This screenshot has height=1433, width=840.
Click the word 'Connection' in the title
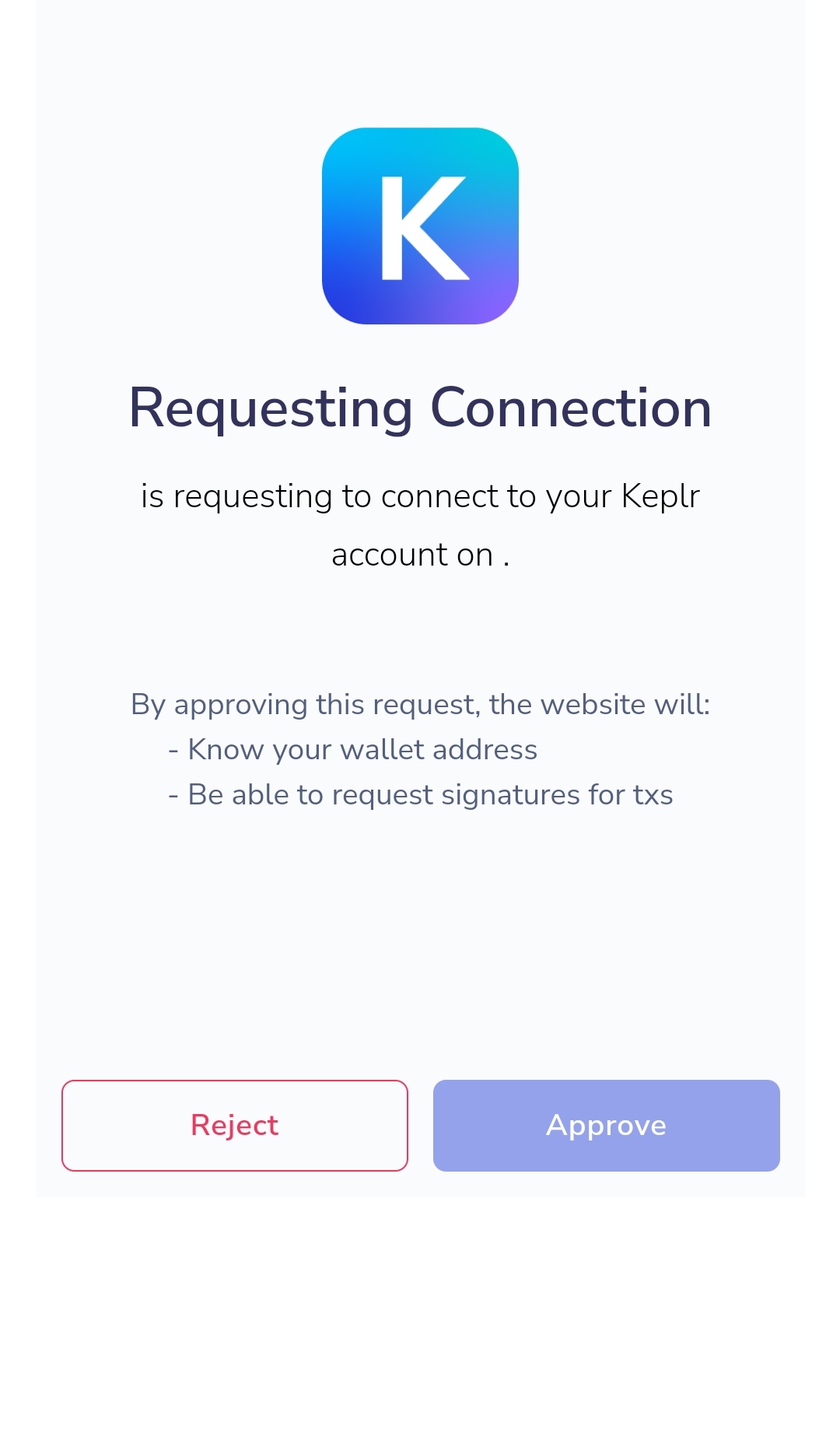571,407
